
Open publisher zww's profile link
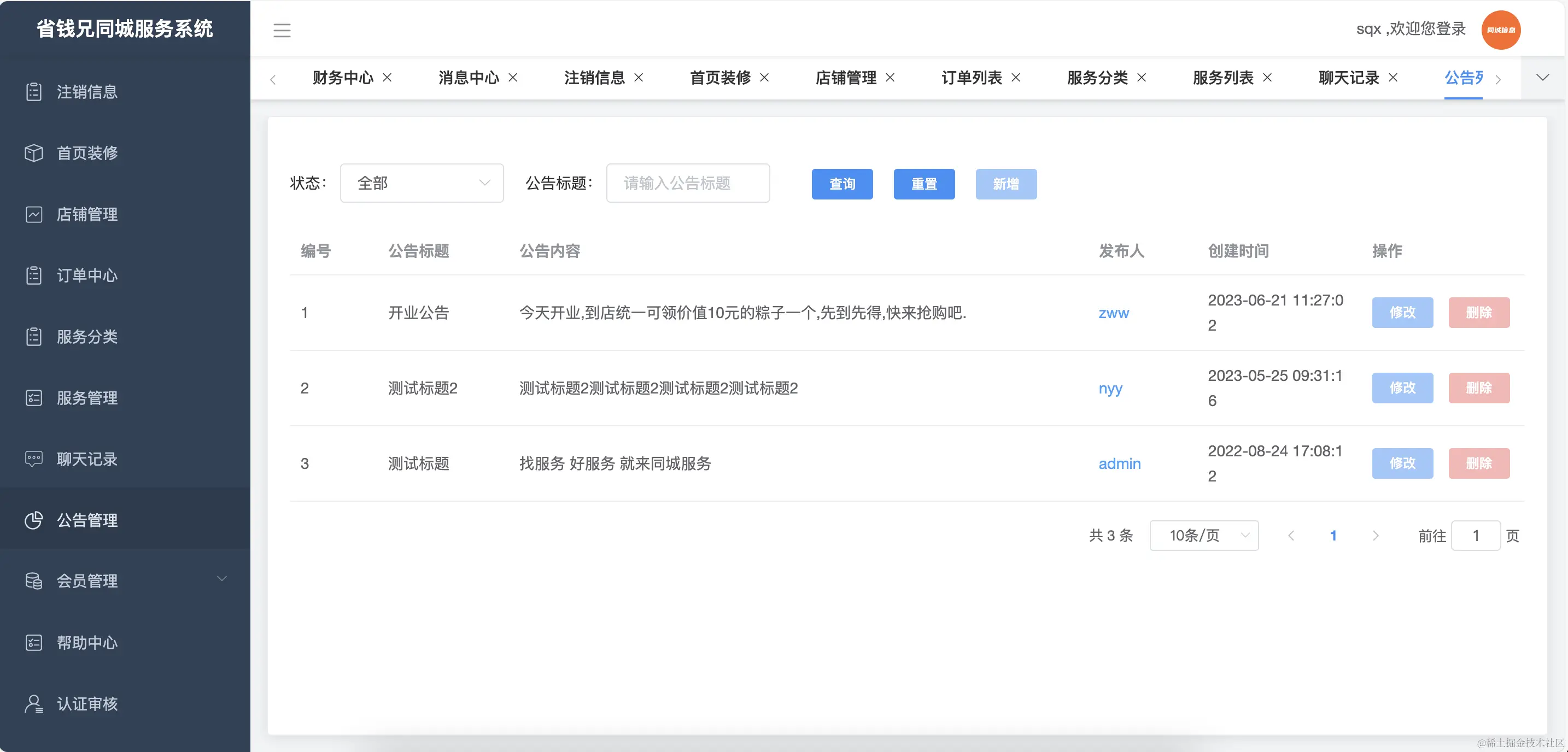tap(1114, 313)
